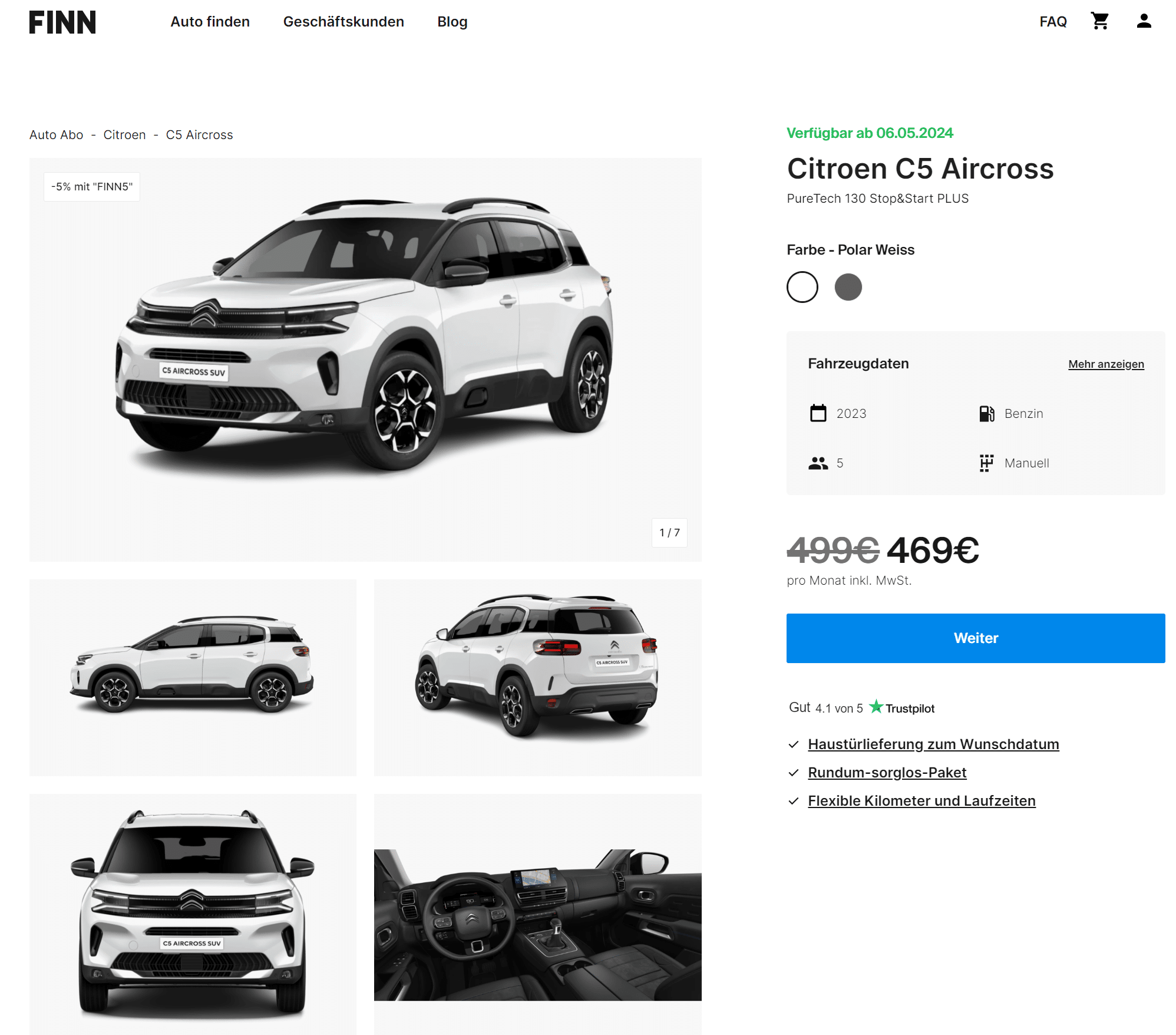The image size is (1176, 1035).
Task: Select the Polar Weiss color option
Action: (802, 287)
